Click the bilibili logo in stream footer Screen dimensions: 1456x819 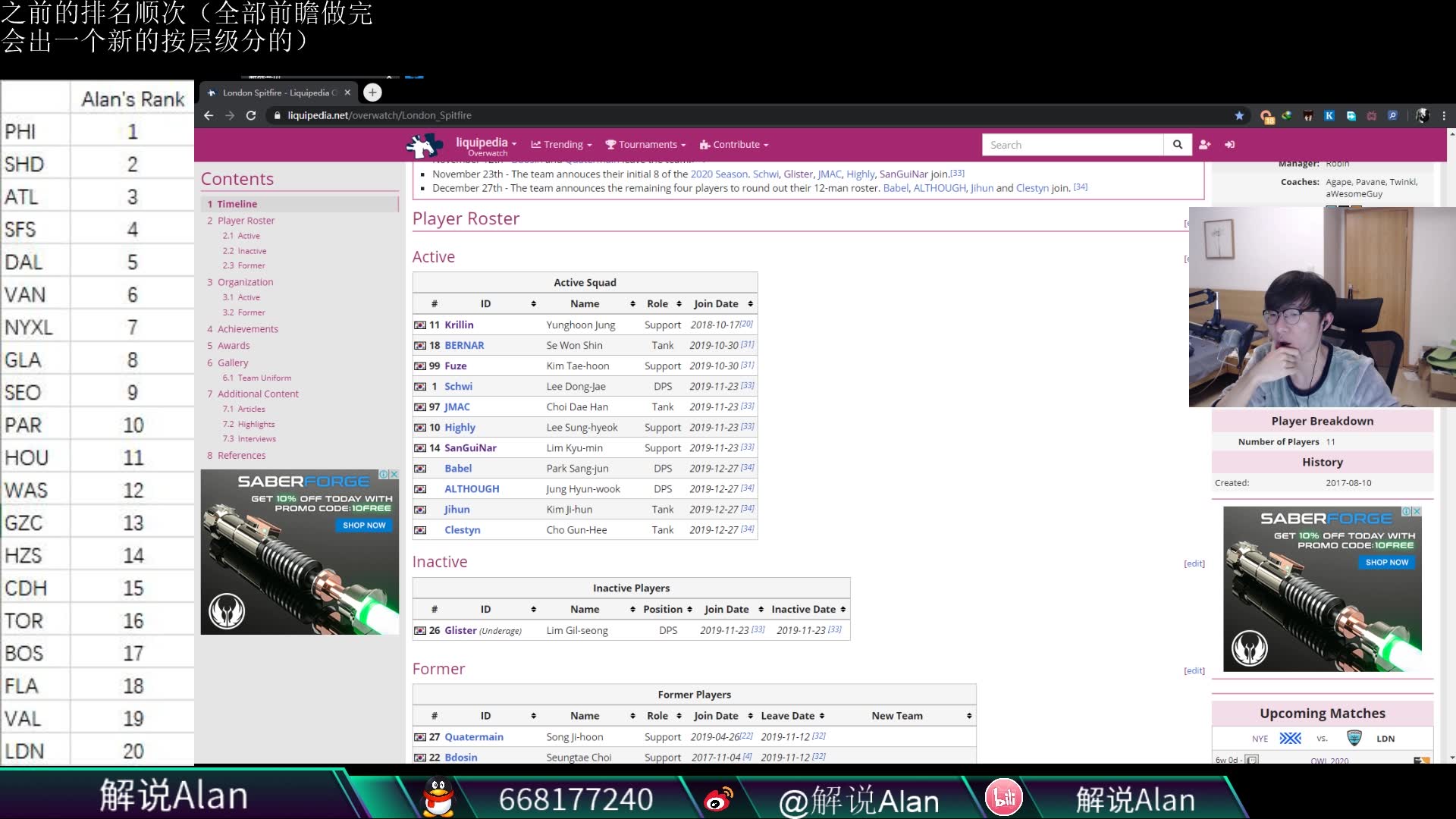1004,797
